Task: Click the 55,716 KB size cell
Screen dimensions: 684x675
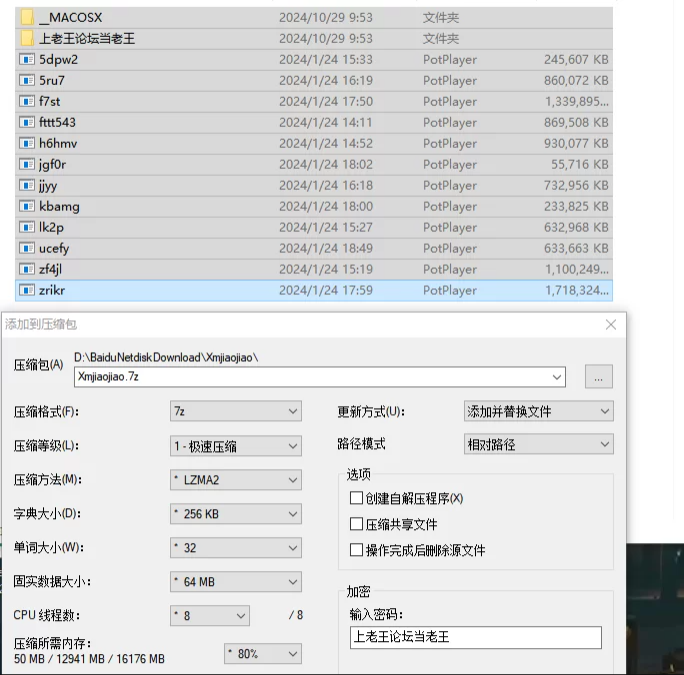Action: click(x=579, y=164)
